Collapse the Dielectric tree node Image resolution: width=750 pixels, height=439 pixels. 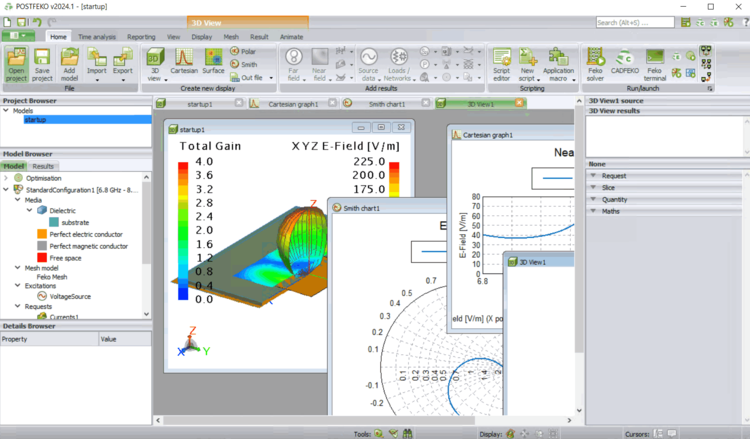pyautogui.click(x=29, y=211)
